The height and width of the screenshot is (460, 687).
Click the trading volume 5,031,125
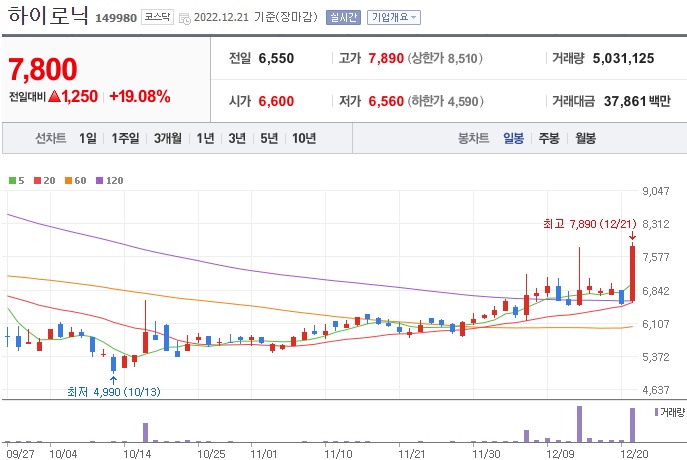pyautogui.click(x=623, y=58)
